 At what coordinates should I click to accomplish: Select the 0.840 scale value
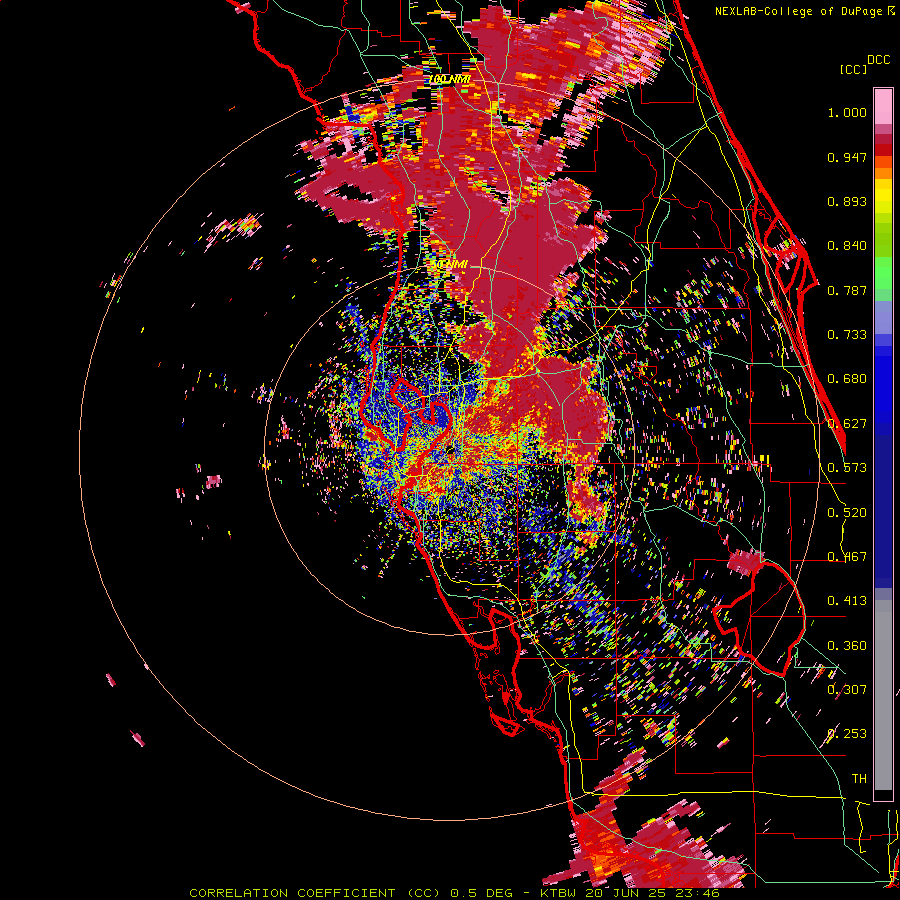pyautogui.click(x=847, y=246)
